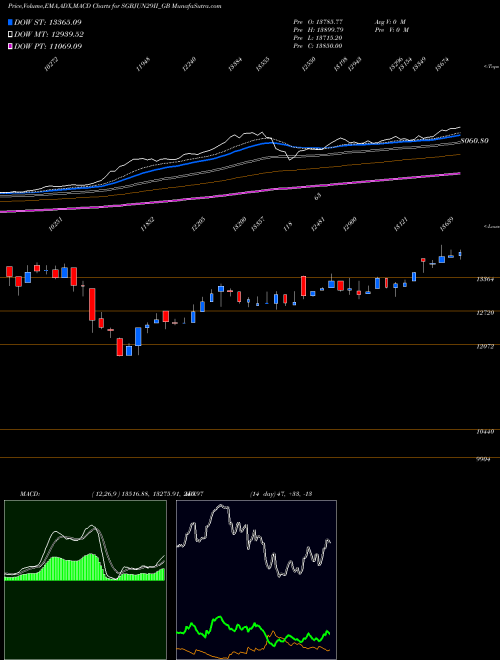Click the blue DOW ST legend swatch
Viewport: 500px width, 660px height.
(x=10, y=22)
